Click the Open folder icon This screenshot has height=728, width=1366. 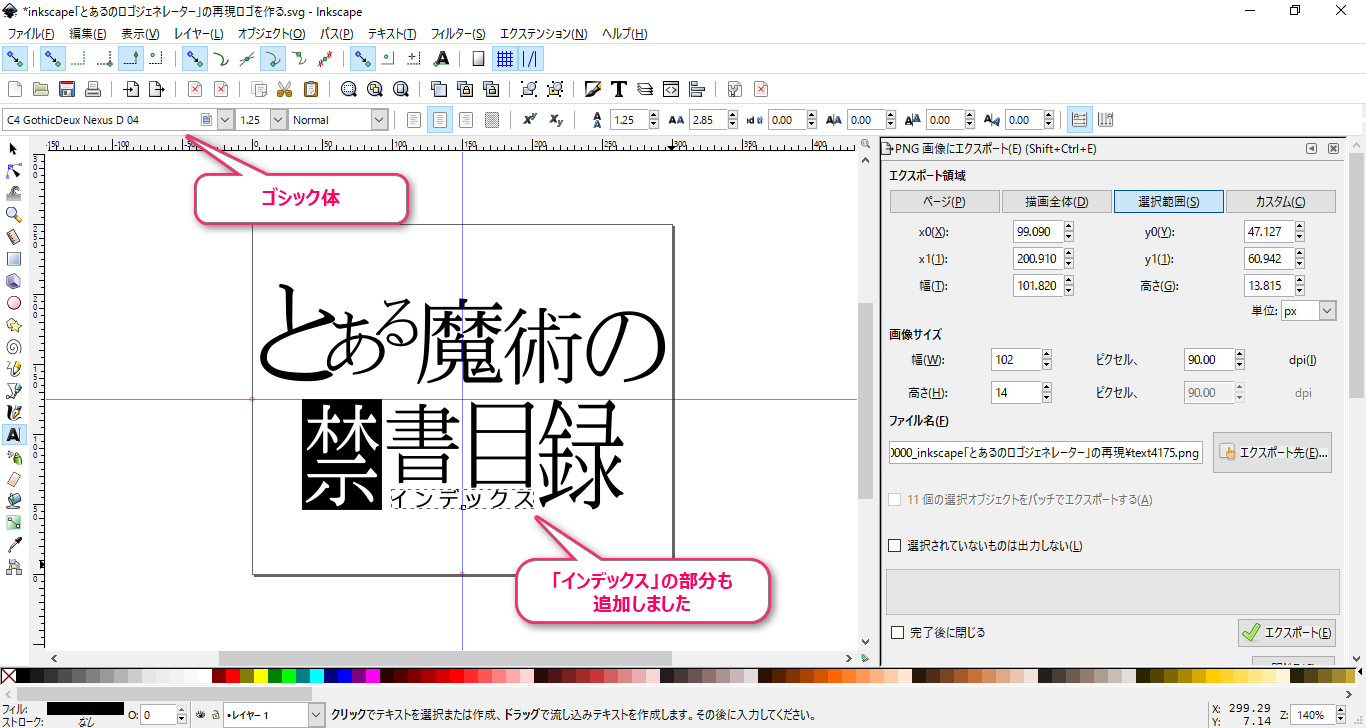click(41, 89)
